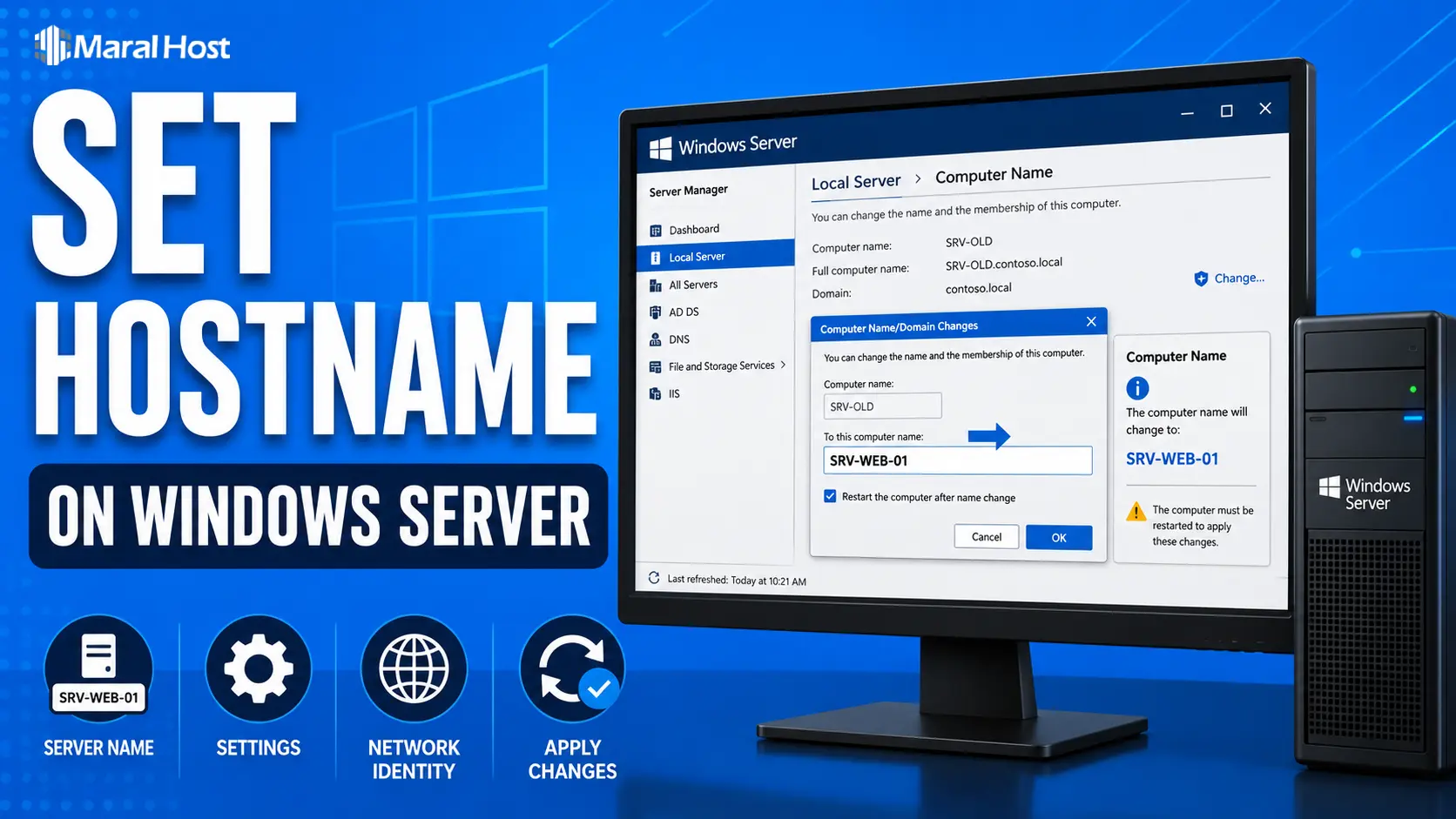Click the Dashboard sidebar icon

[x=656, y=232]
